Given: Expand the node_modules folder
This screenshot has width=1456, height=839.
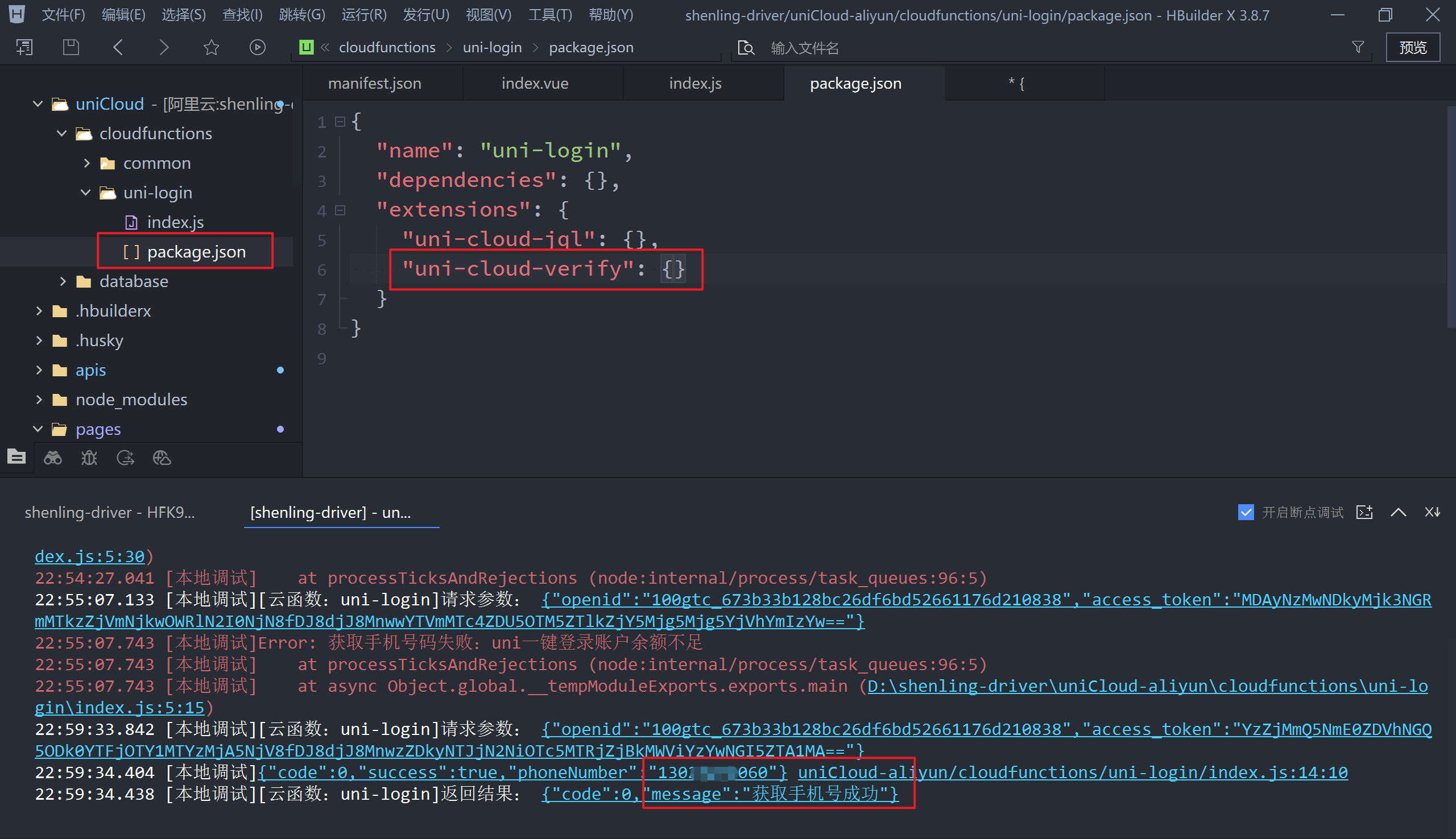Looking at the screenshot, I should point(39,400).
